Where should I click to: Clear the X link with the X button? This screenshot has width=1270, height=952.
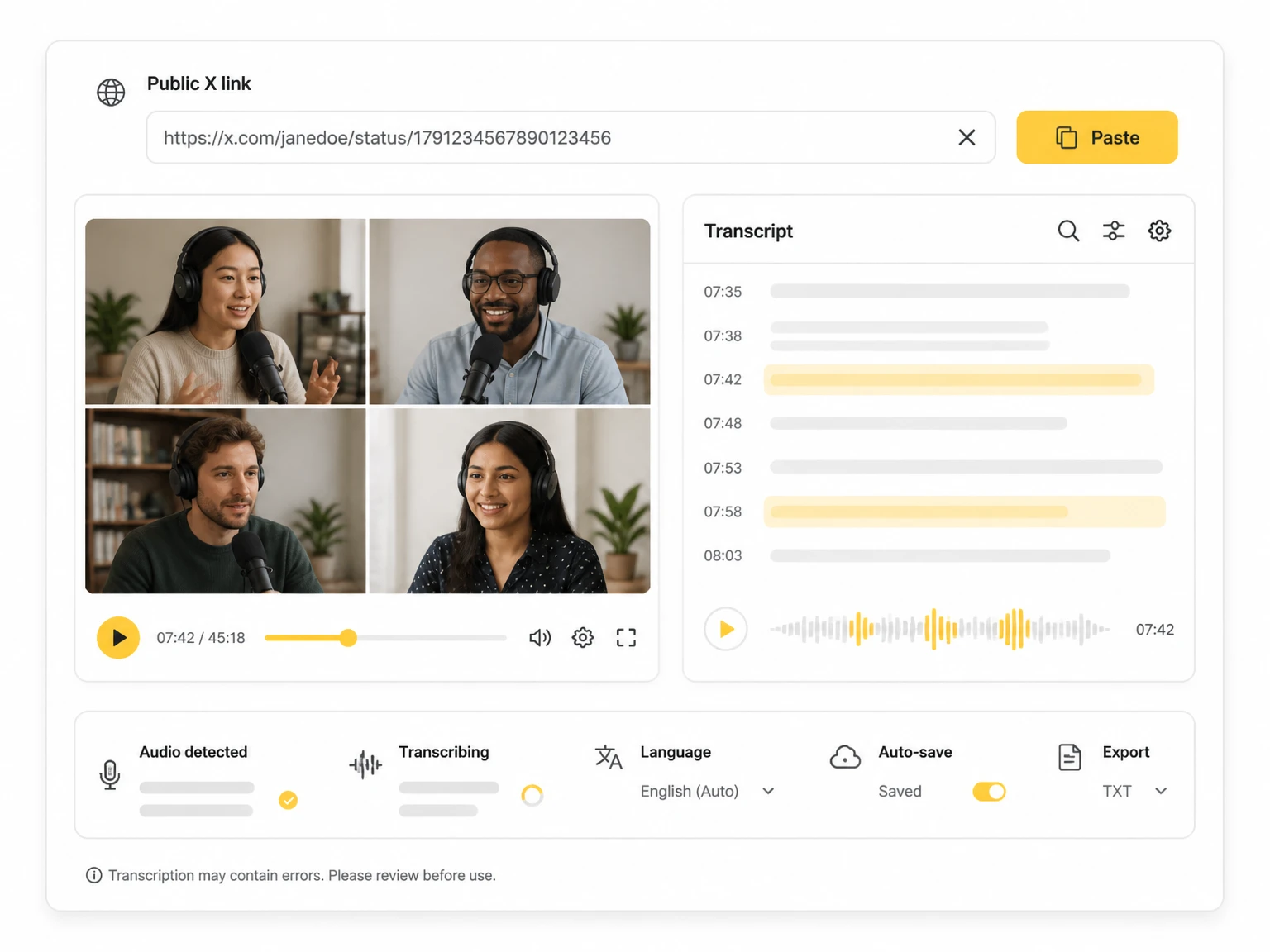pyautogui.click(x=967, y=137)
